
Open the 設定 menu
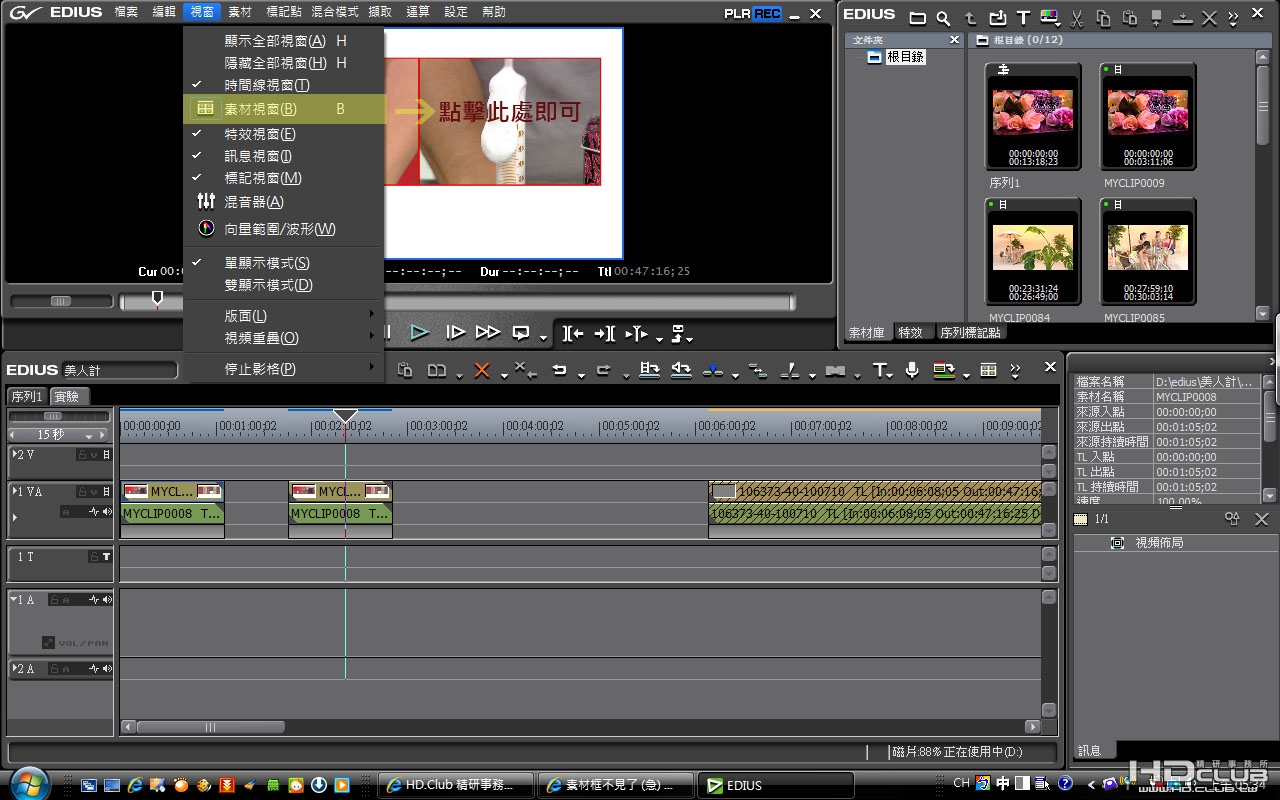[455, 12]
